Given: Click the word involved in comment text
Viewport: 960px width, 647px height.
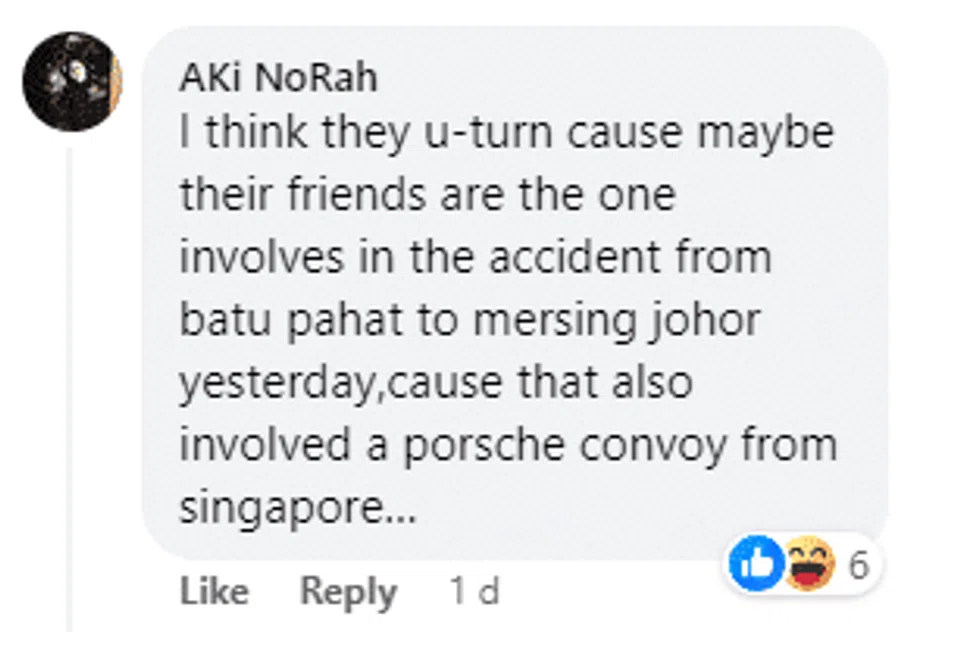Looking at the screenshot, I should pyautogui.click(x=265, y=445).
